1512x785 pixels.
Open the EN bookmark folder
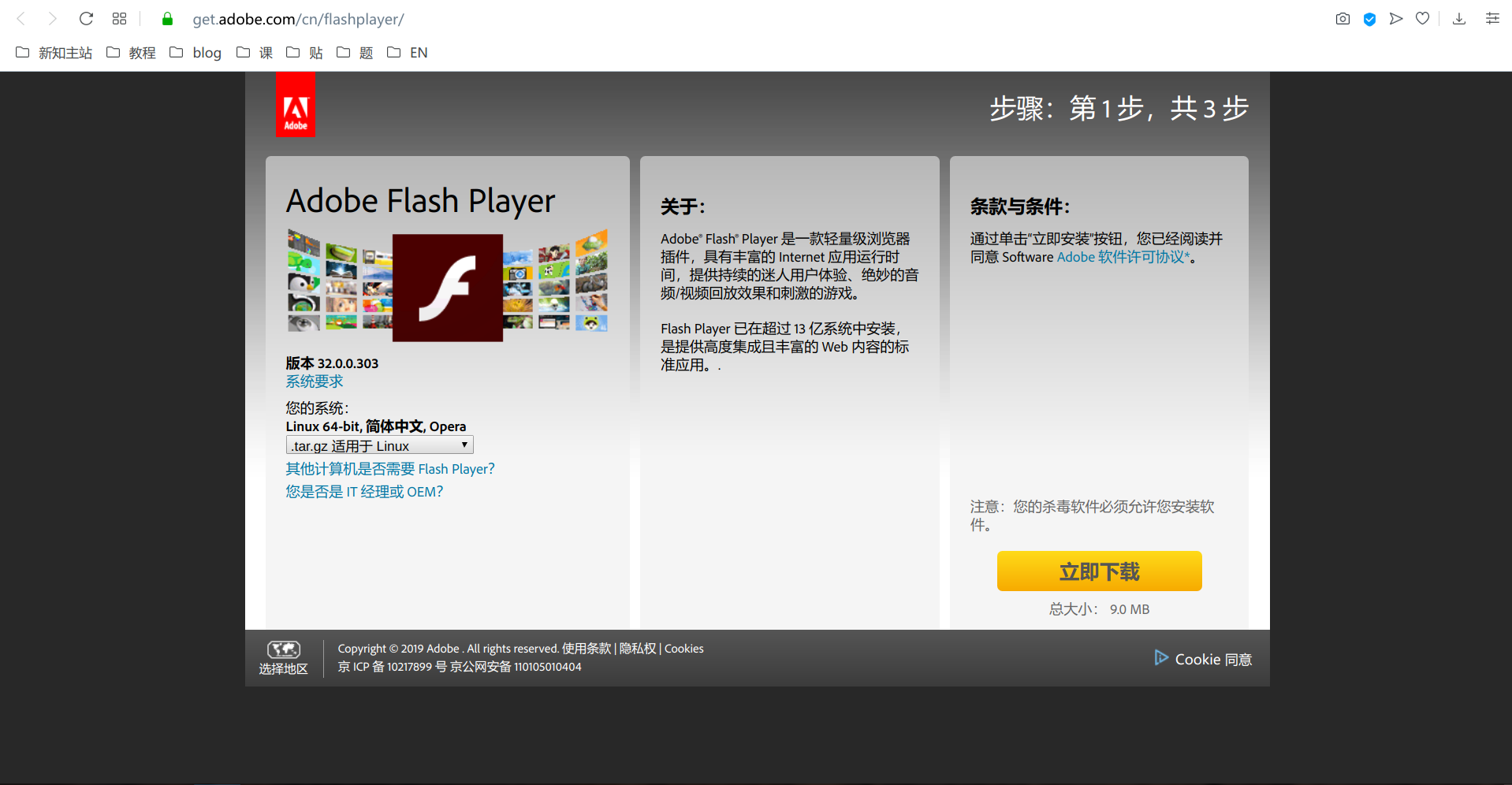pyautogui.click(x=408, y=53)
